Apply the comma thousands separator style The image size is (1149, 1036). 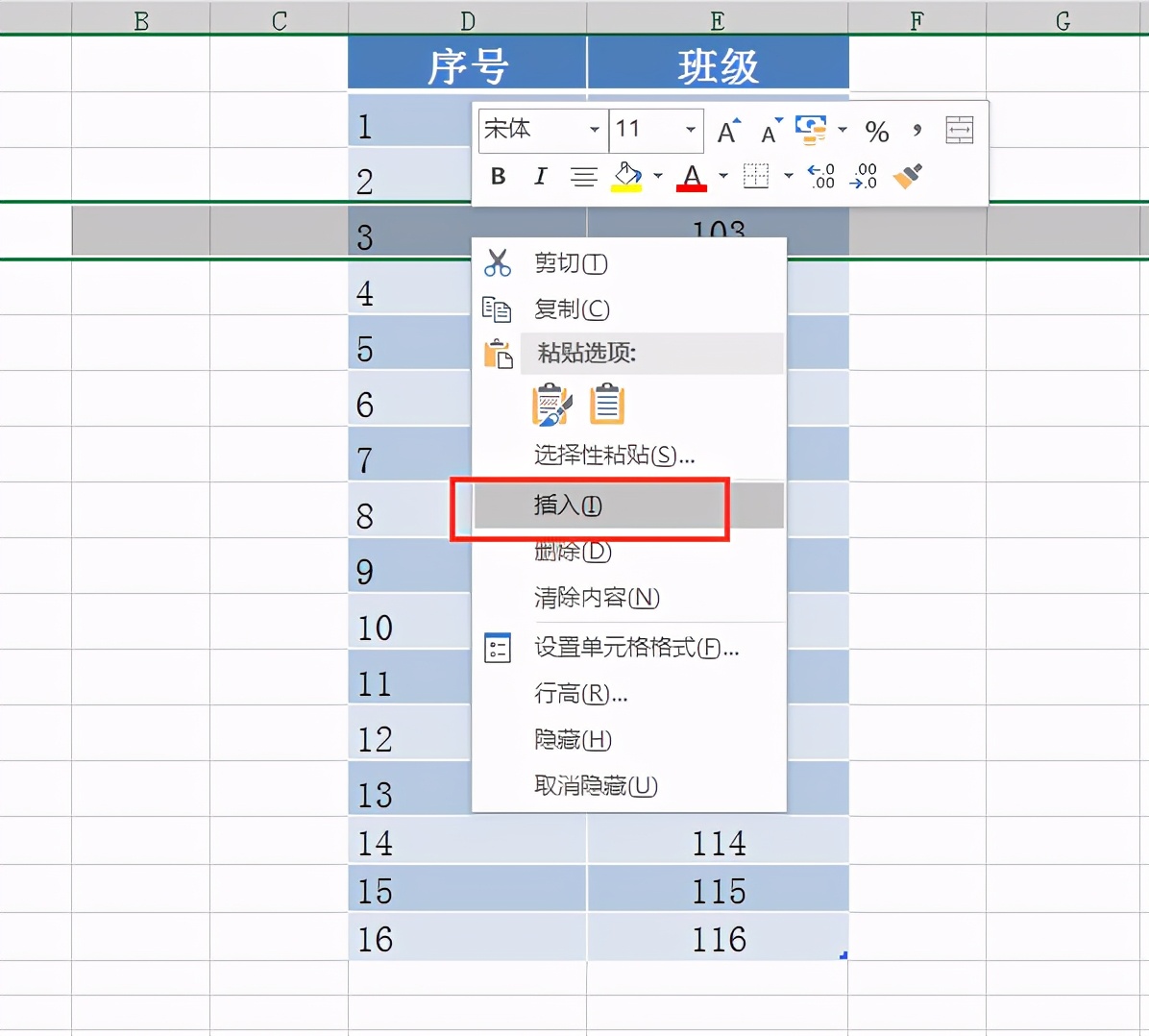click(x=915, y=132)
